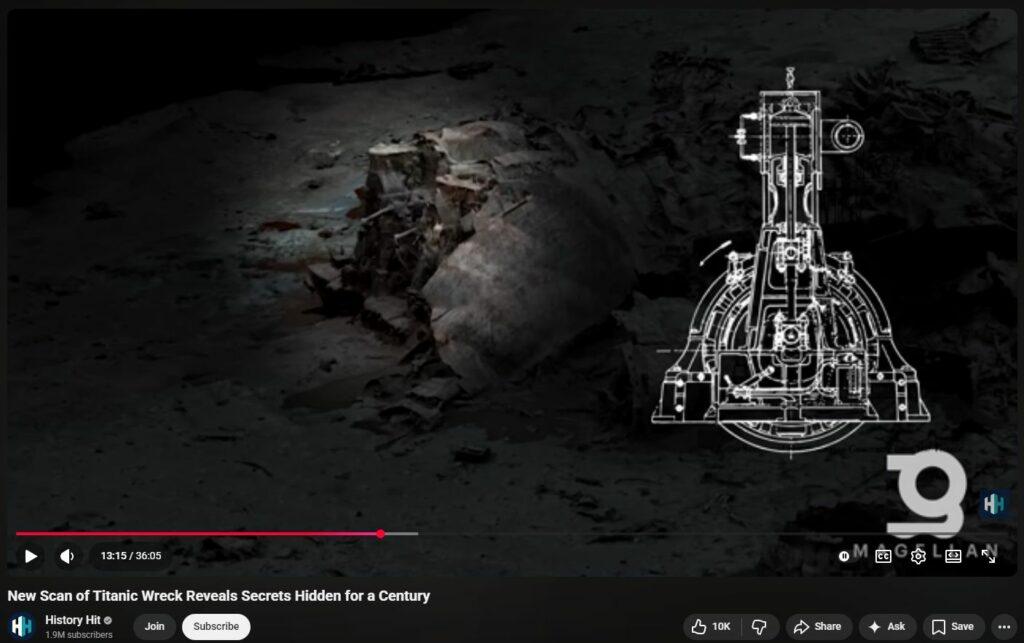
Task: Open the Share dialog
Action: (817, 627)
